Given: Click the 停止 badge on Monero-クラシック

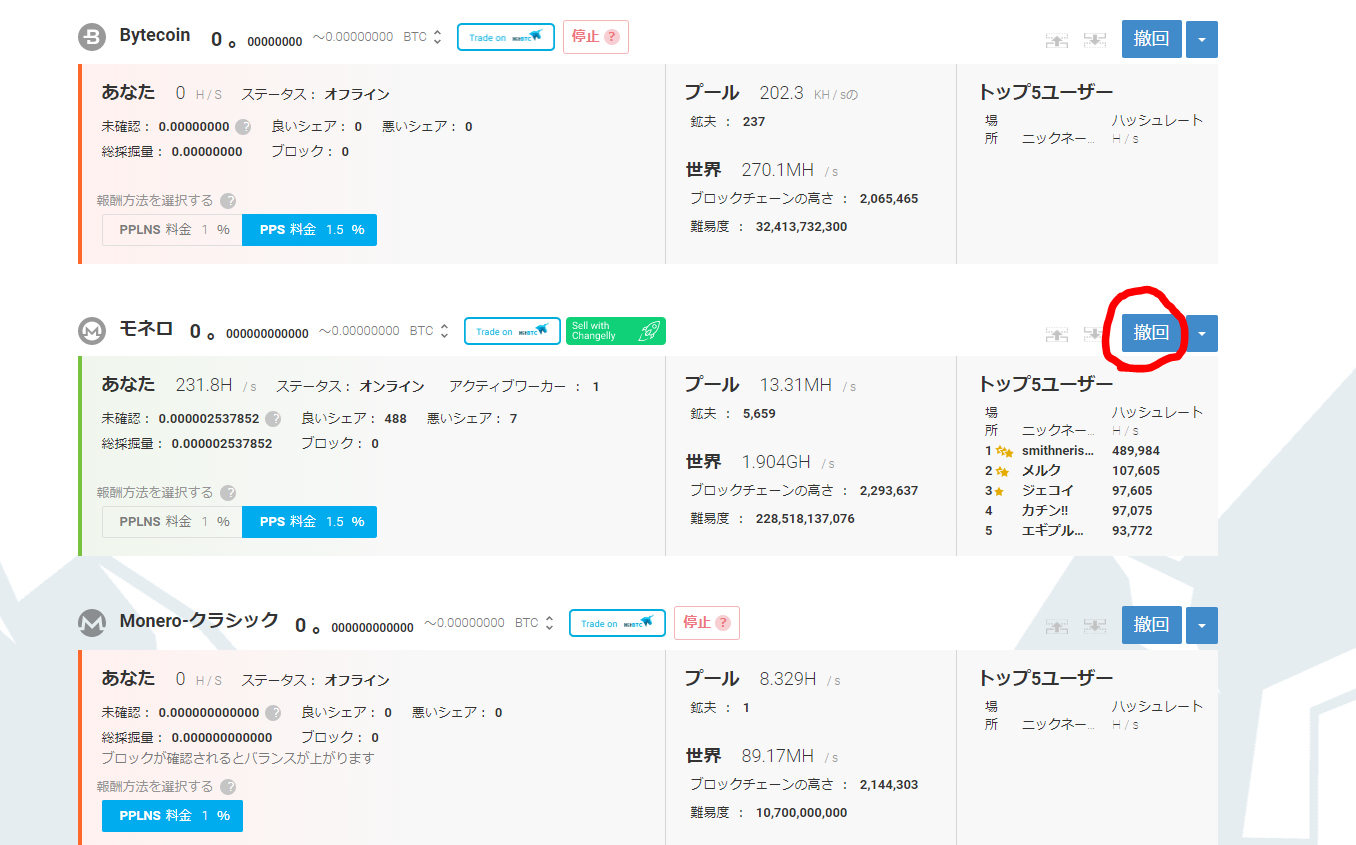Looking at the screenshot, I should coord(707,623).
